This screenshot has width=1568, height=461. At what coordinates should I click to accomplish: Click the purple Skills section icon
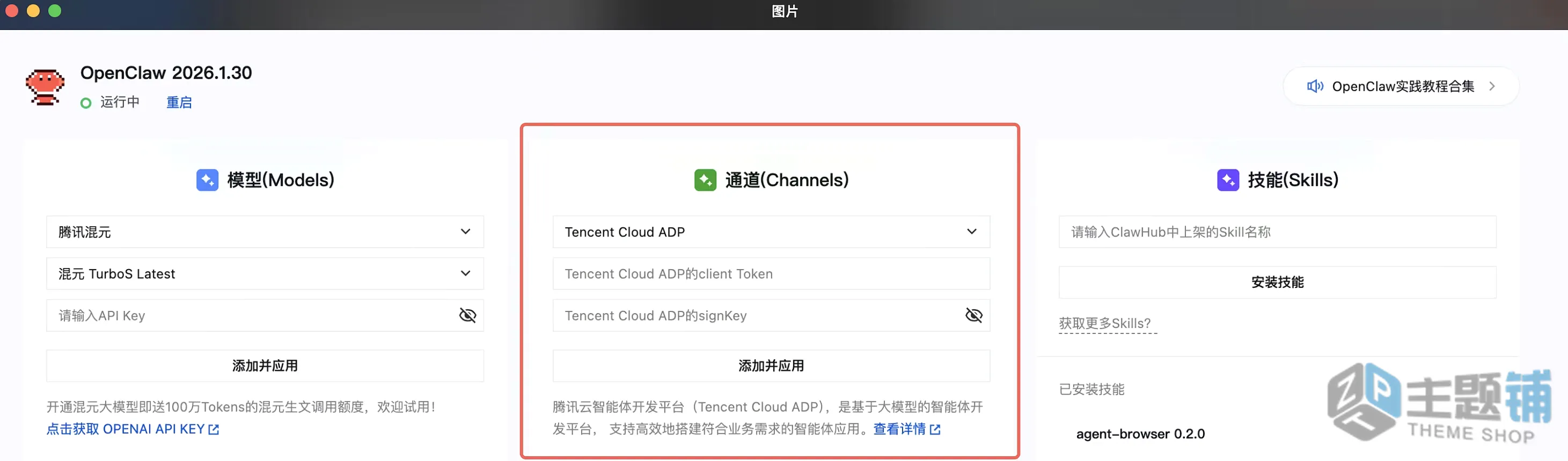point(1228,180)
